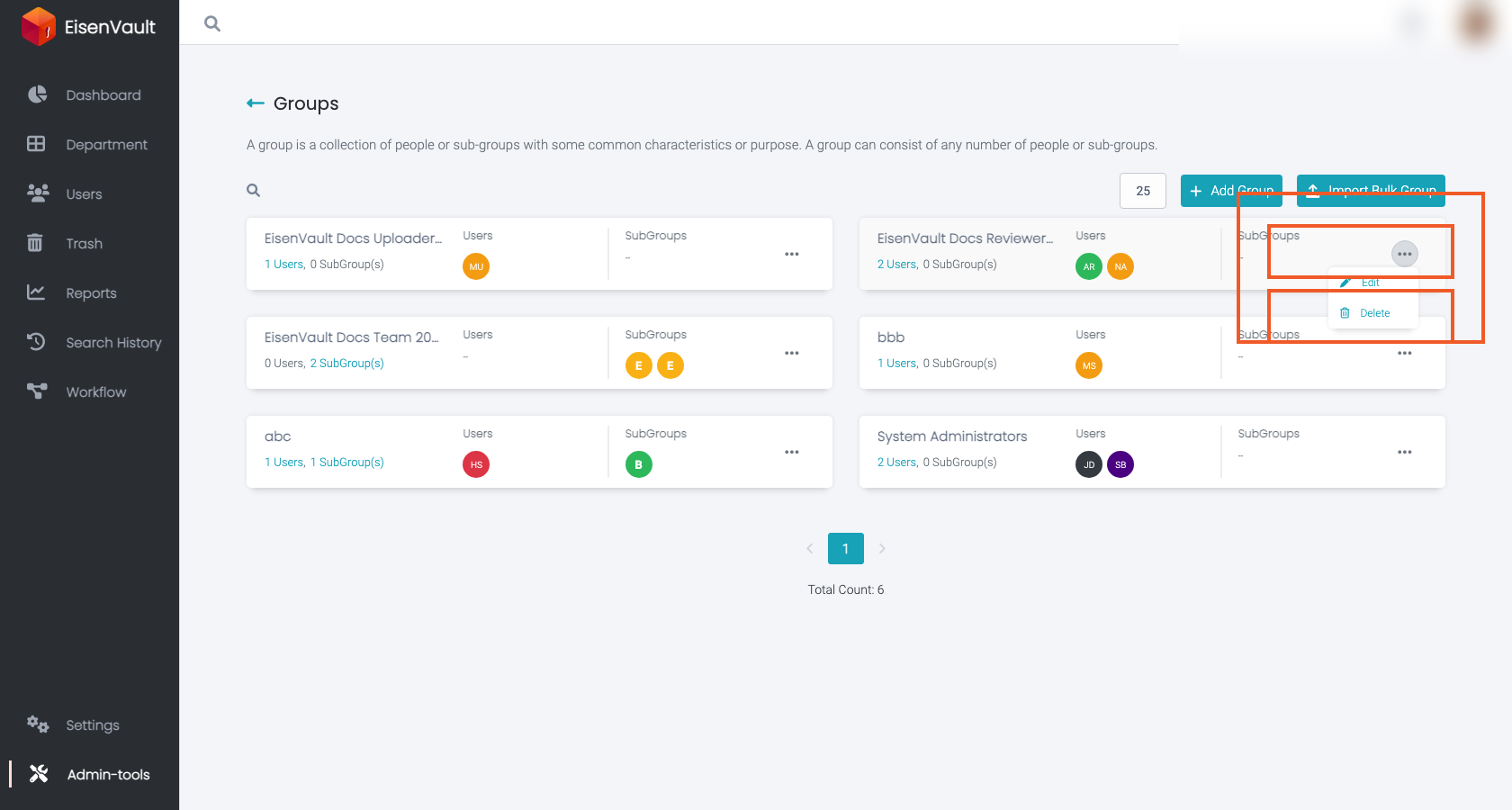Click the group list search magnifier icon
Image resolution: width=1512 pixels, height=810 pixels.
tap(254, 191)
